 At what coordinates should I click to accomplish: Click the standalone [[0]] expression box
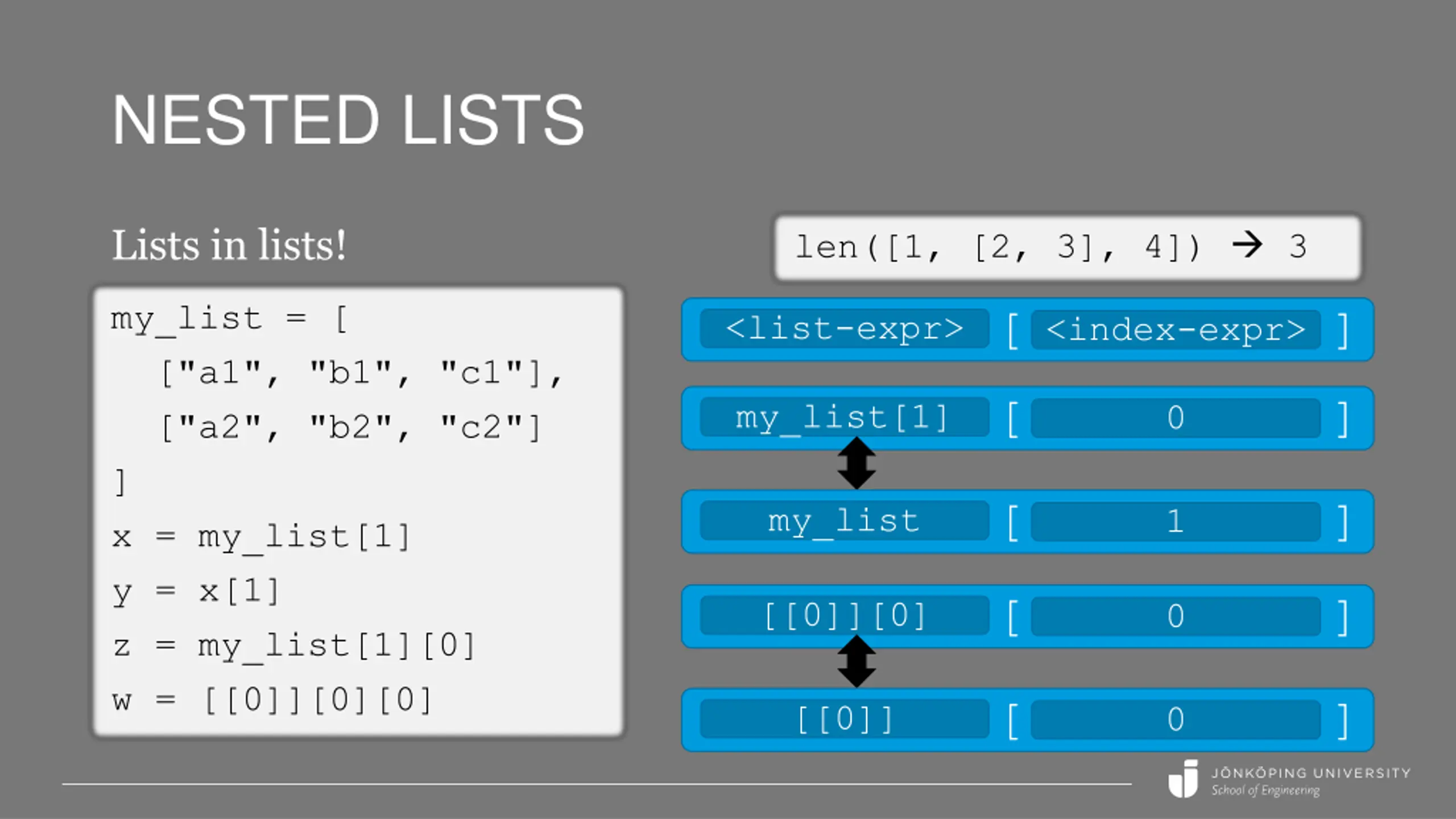(x=845, y=719)
